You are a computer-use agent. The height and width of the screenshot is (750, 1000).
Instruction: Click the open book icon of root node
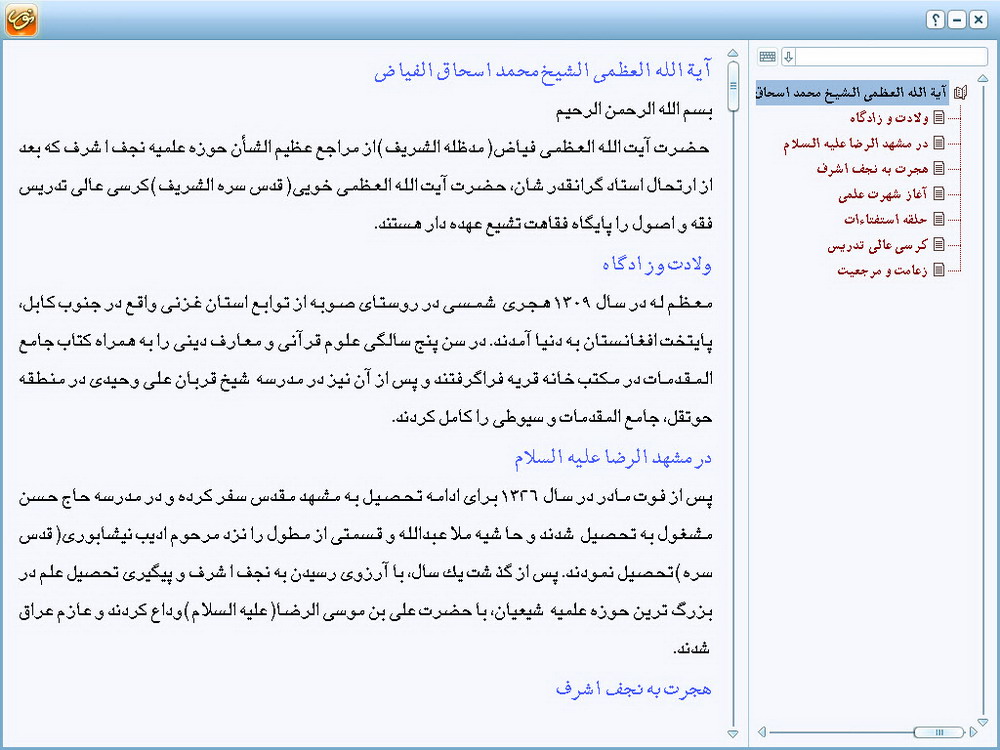pyautogui.click(x=960, y=92)
